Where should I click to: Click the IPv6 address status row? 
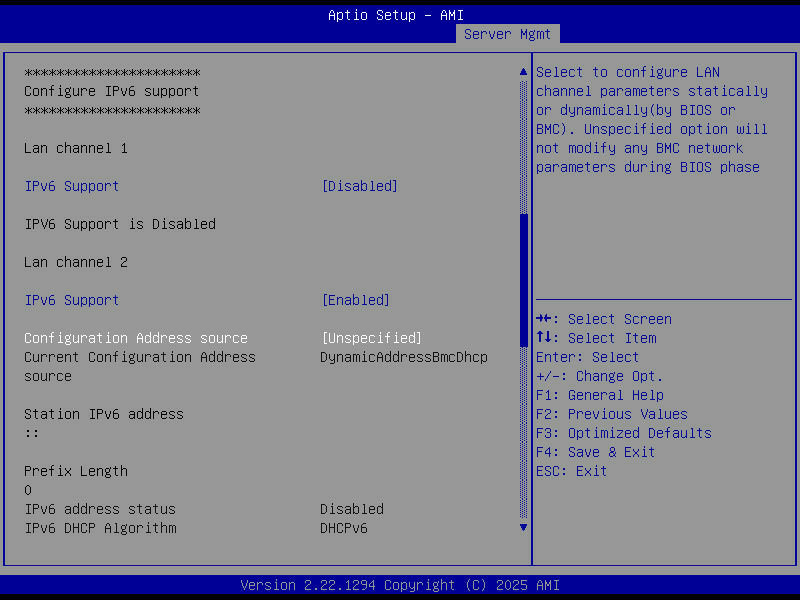pos(99,508)
